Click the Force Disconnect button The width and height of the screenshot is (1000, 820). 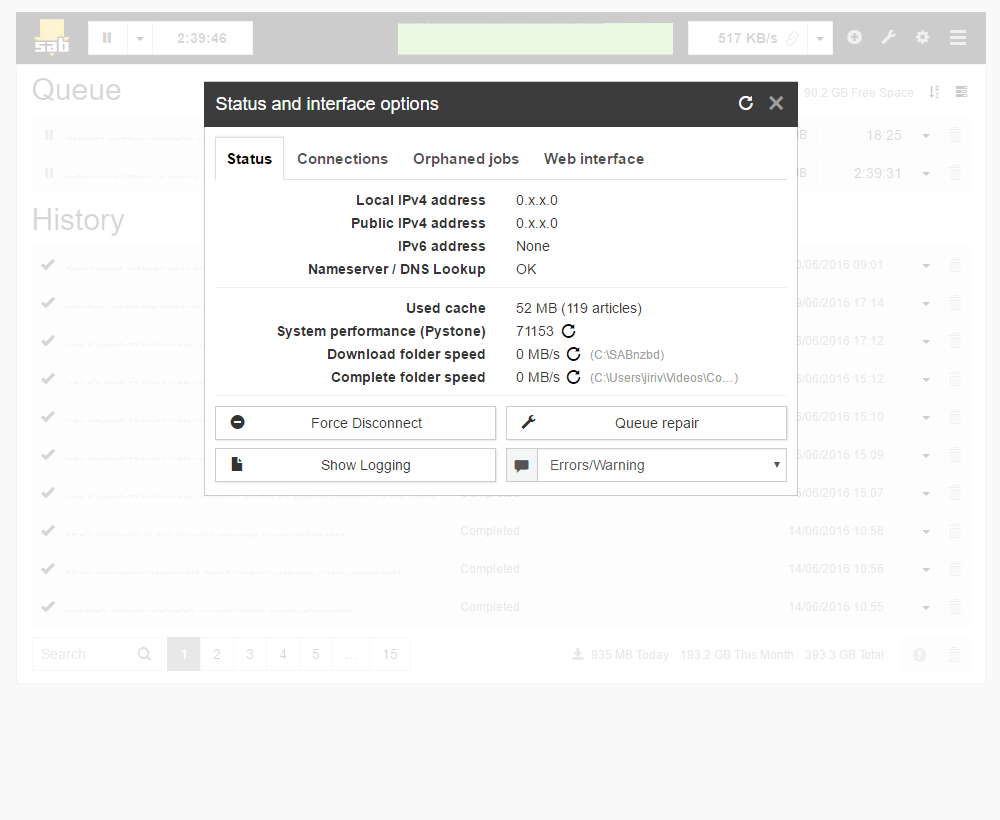click(x=355, y=423)
